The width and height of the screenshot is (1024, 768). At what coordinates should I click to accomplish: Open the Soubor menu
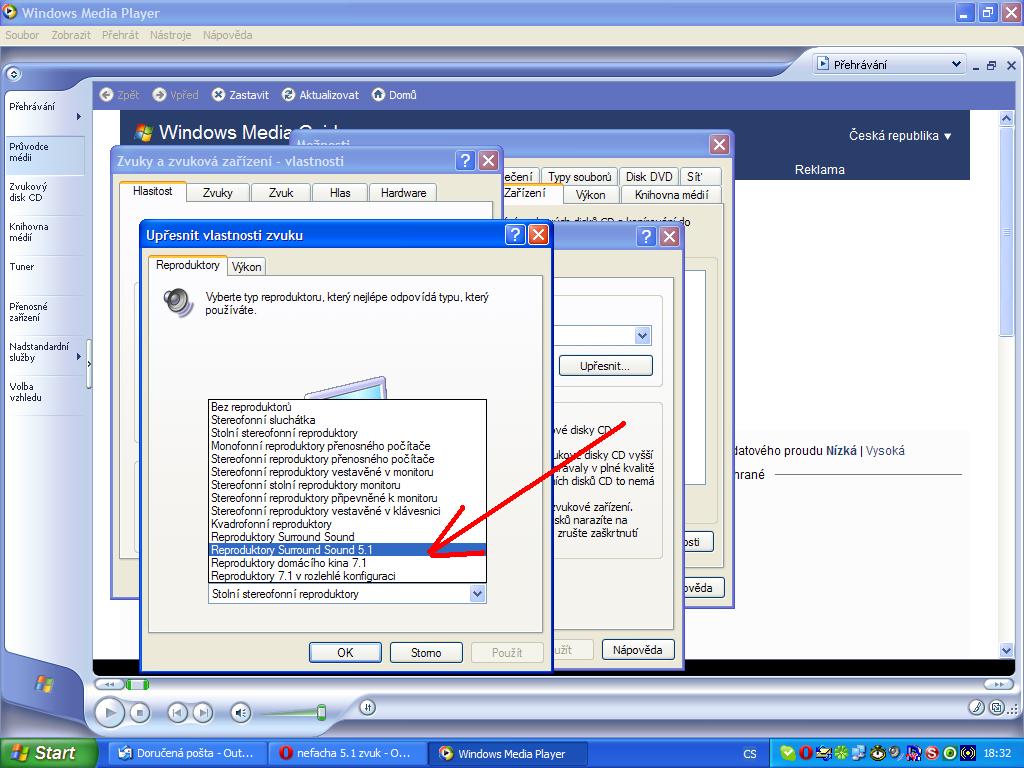point(22,35)
